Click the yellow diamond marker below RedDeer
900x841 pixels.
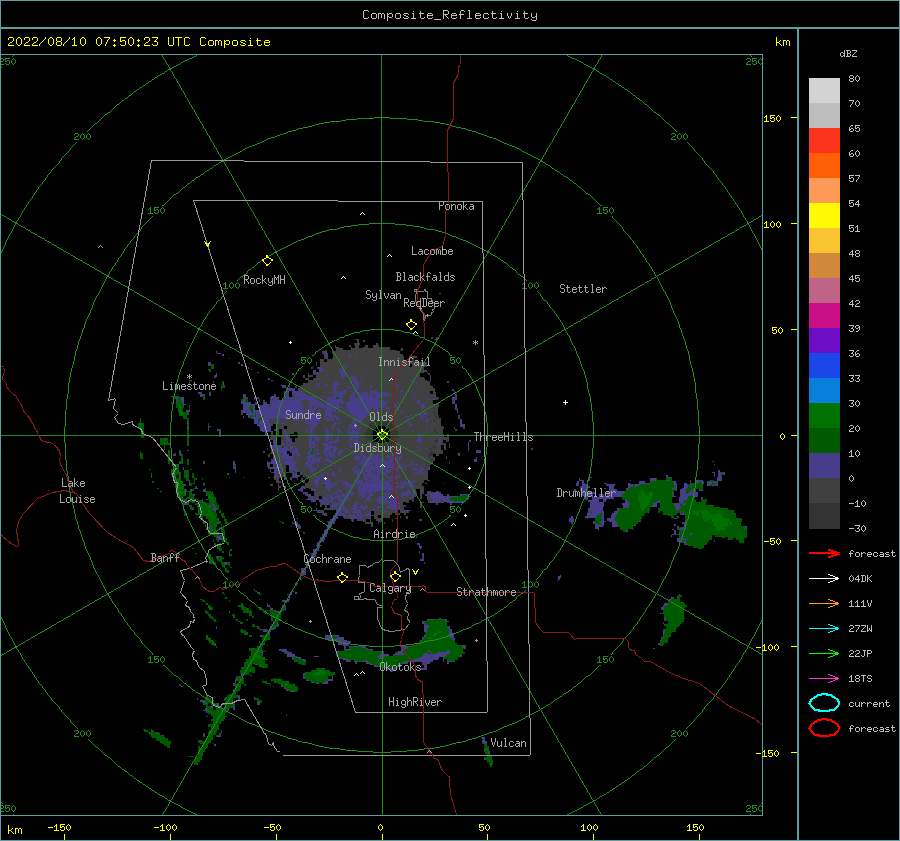point(412,325)
